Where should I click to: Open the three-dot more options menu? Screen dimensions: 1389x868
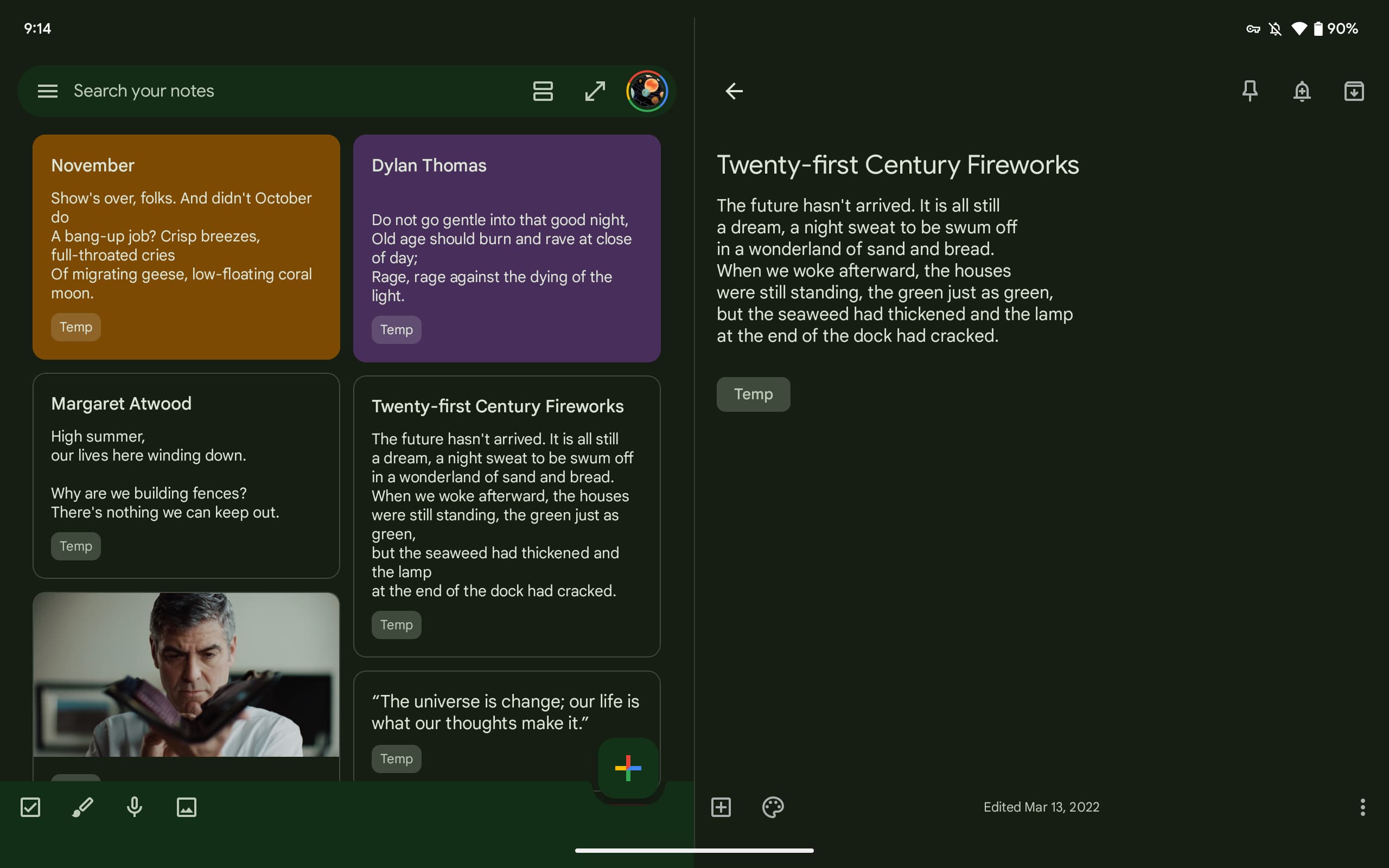(x=1362, y=807)
